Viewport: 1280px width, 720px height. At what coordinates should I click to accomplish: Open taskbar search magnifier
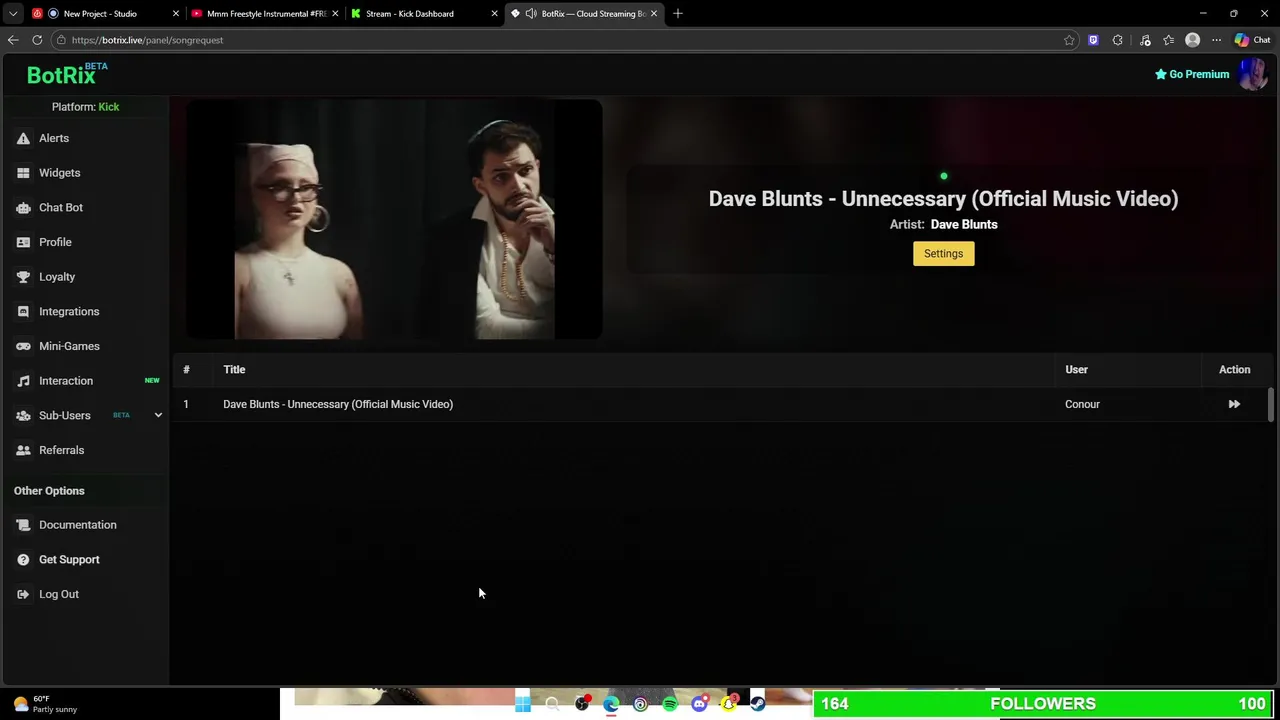click(552, 704)
